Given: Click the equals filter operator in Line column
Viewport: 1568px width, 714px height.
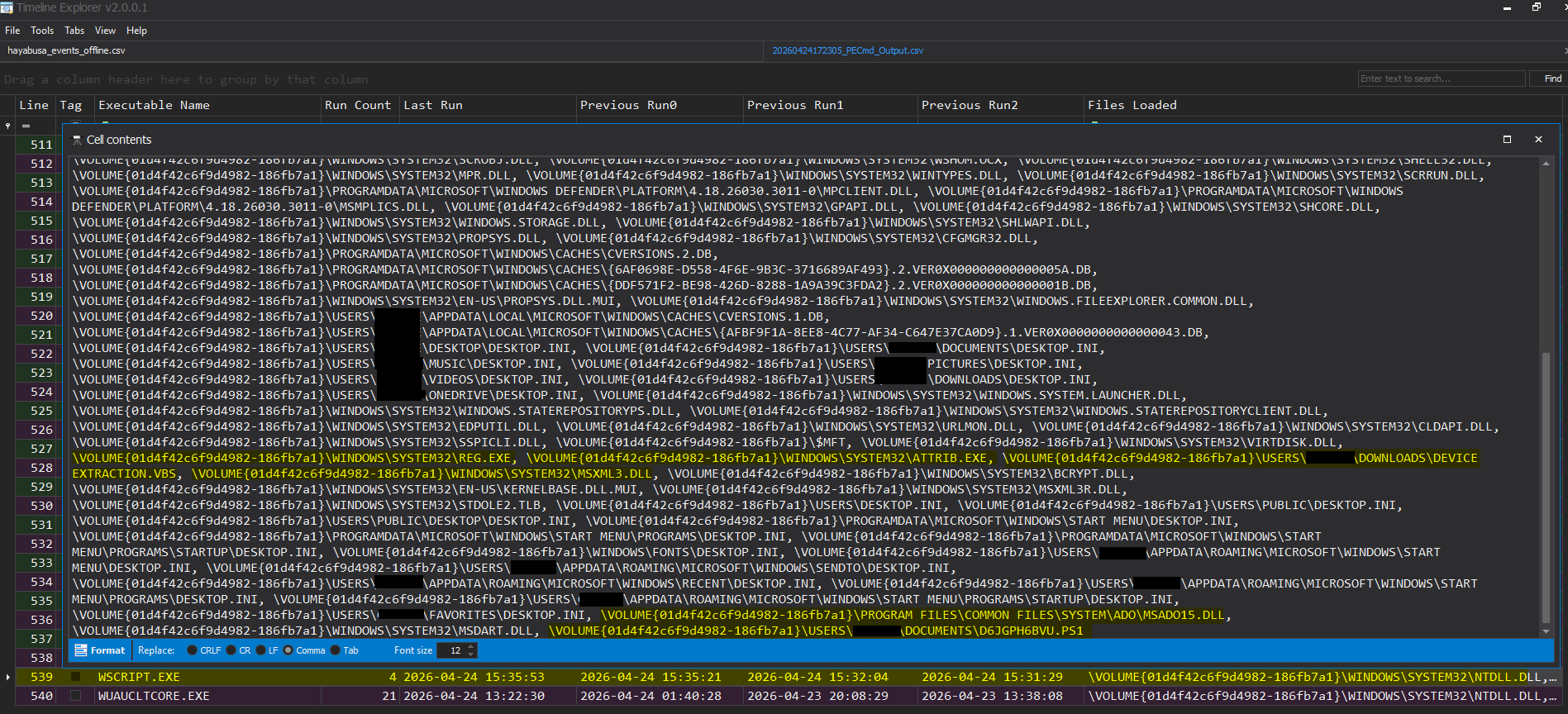Looking at the screenshot, I should pos(26,126).
